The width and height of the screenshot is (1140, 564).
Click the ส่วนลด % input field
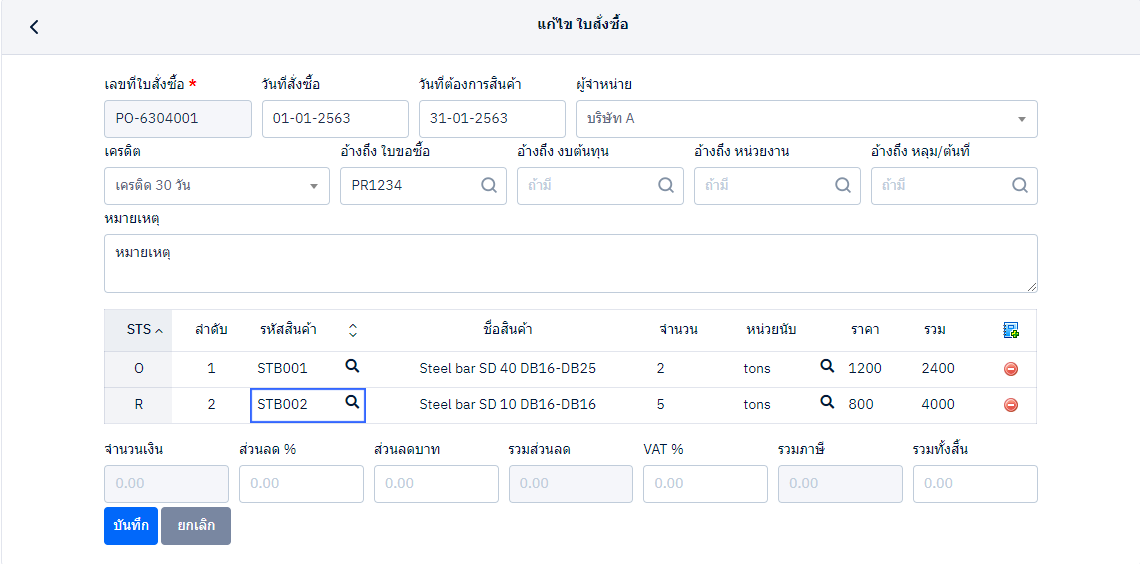pyautogui.click(x=301, y=484)
